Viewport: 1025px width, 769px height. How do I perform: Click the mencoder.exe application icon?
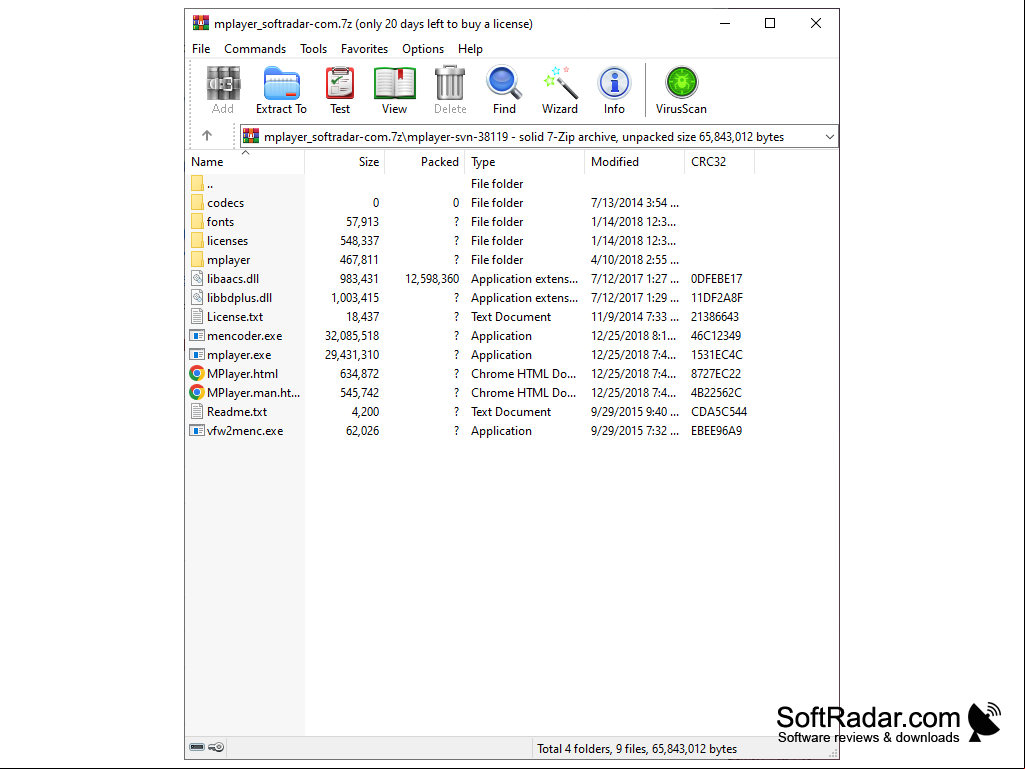(x=197, y=335)
